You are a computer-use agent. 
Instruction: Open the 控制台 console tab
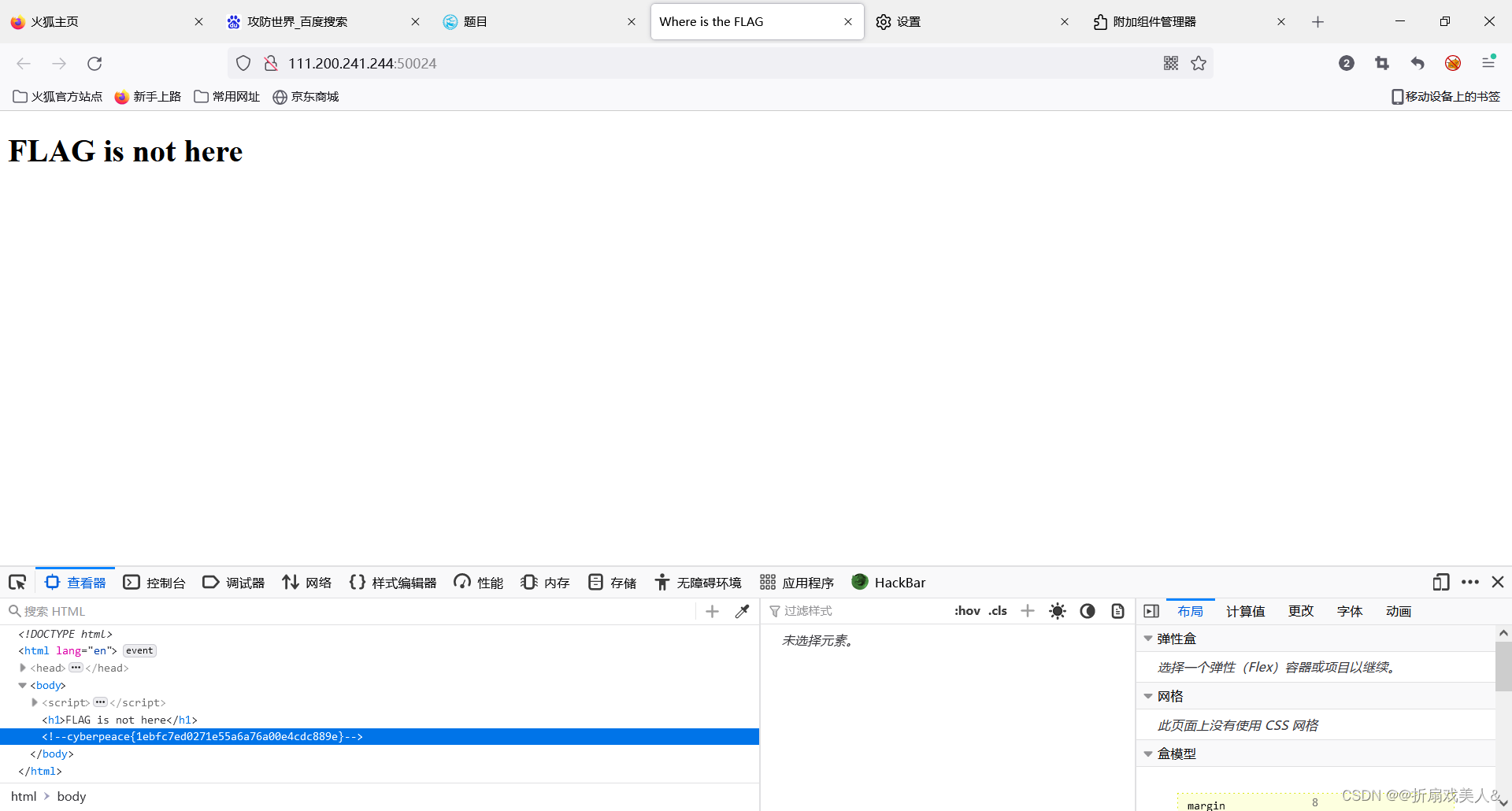coord(154,583)
